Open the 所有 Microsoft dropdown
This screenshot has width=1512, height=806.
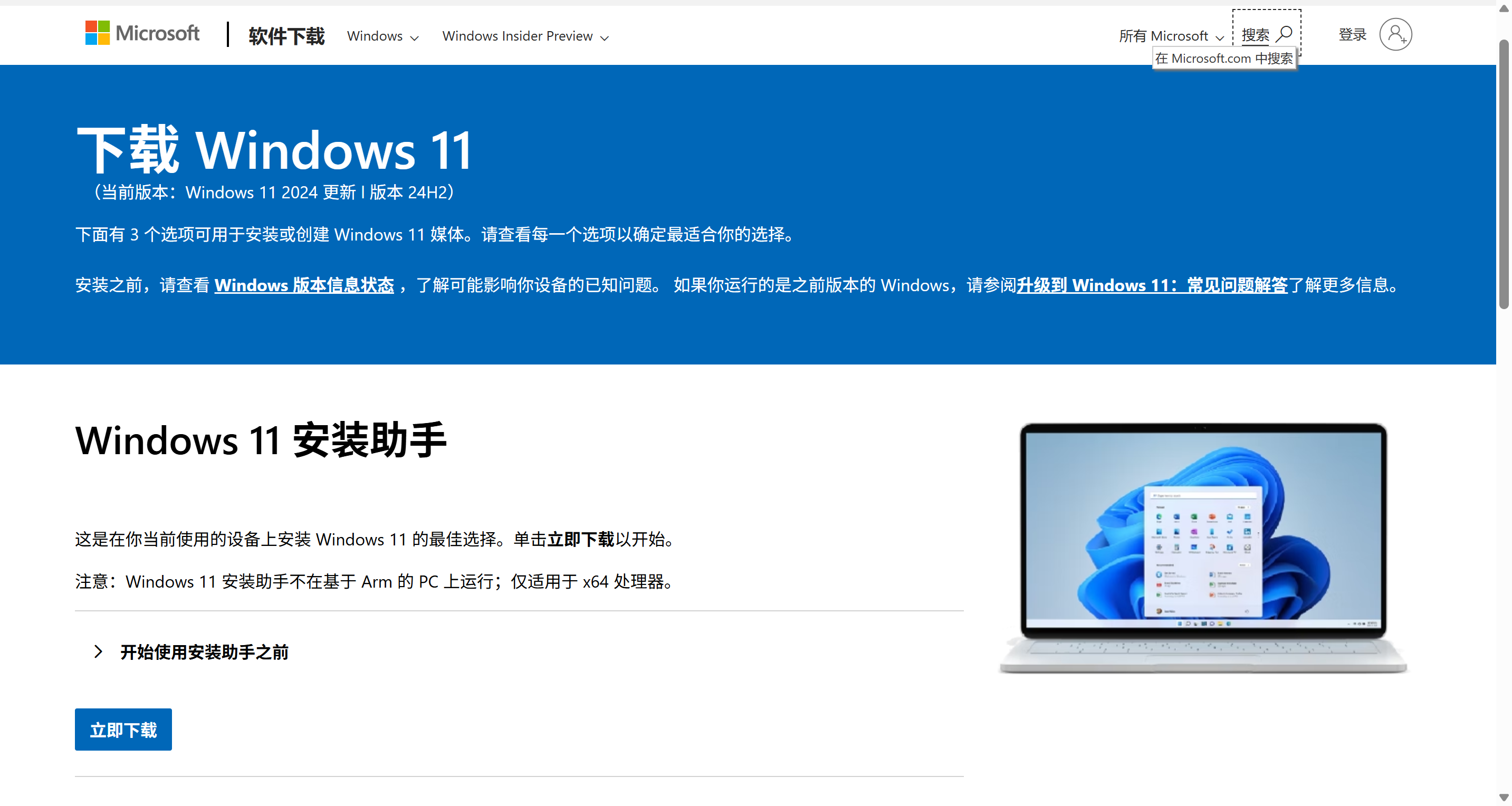tap(1171, 36)
